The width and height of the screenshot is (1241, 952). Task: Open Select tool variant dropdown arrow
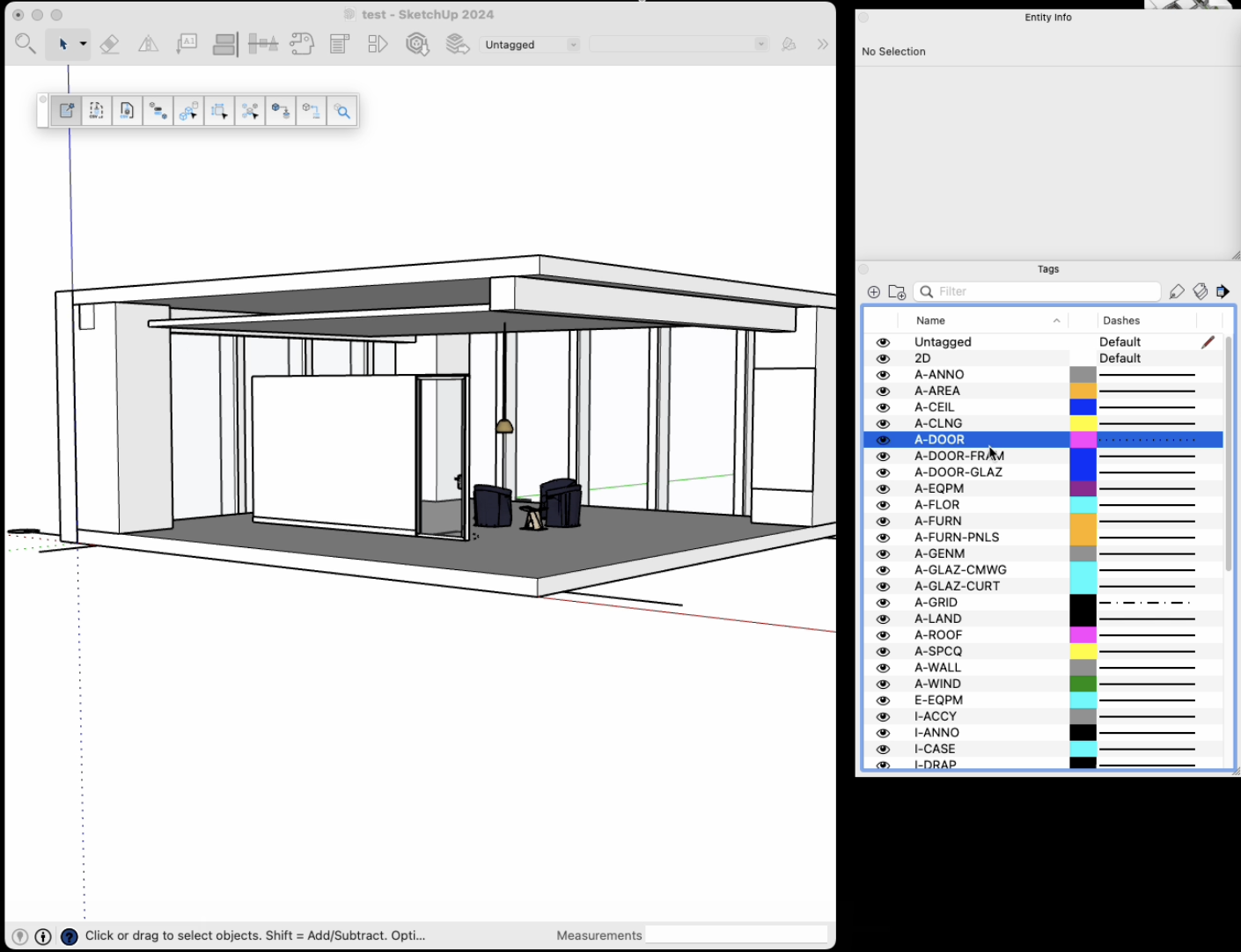[84, 44]
